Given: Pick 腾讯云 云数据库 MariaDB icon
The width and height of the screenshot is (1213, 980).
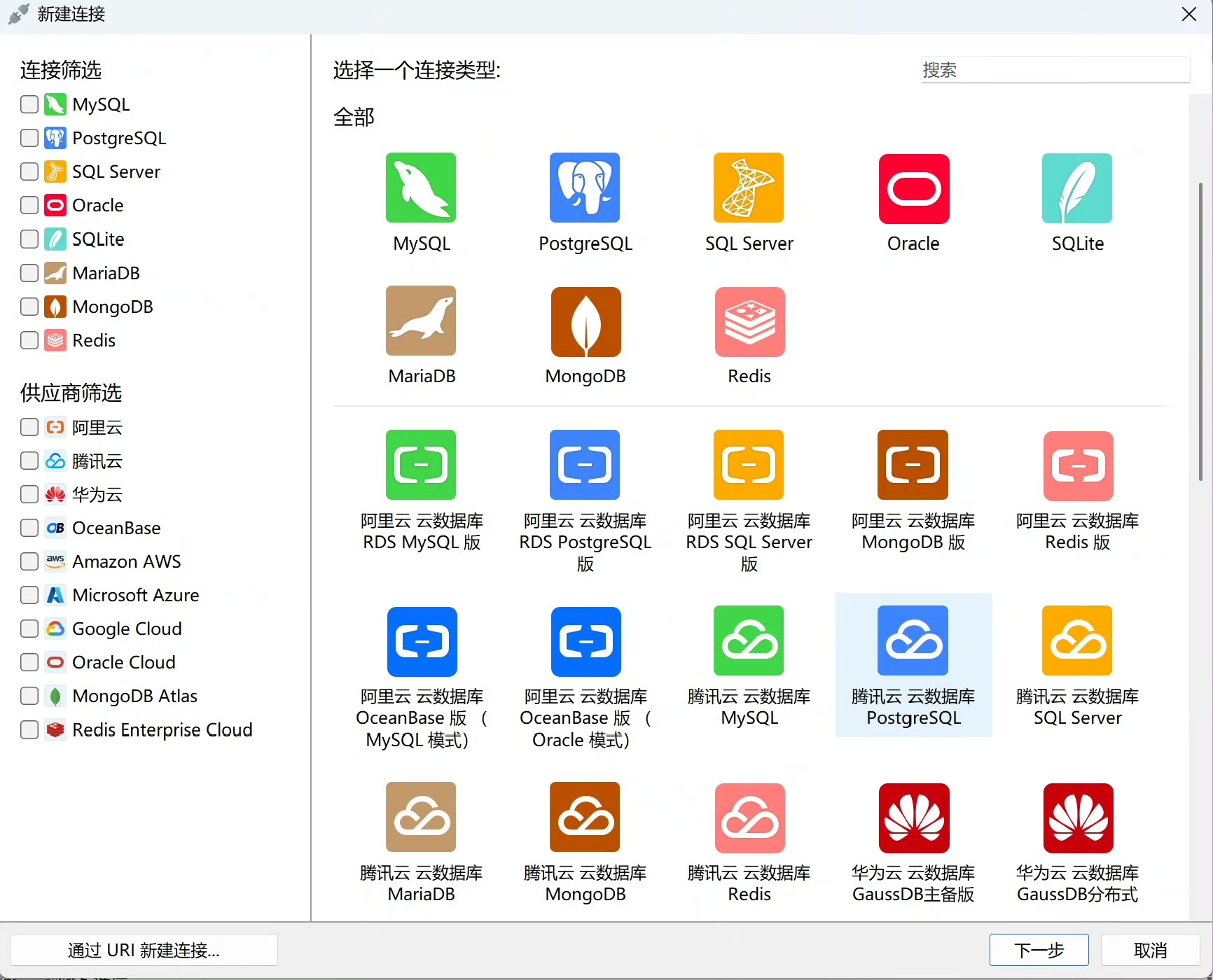Looking at the screenshot, I should (421, 817).
